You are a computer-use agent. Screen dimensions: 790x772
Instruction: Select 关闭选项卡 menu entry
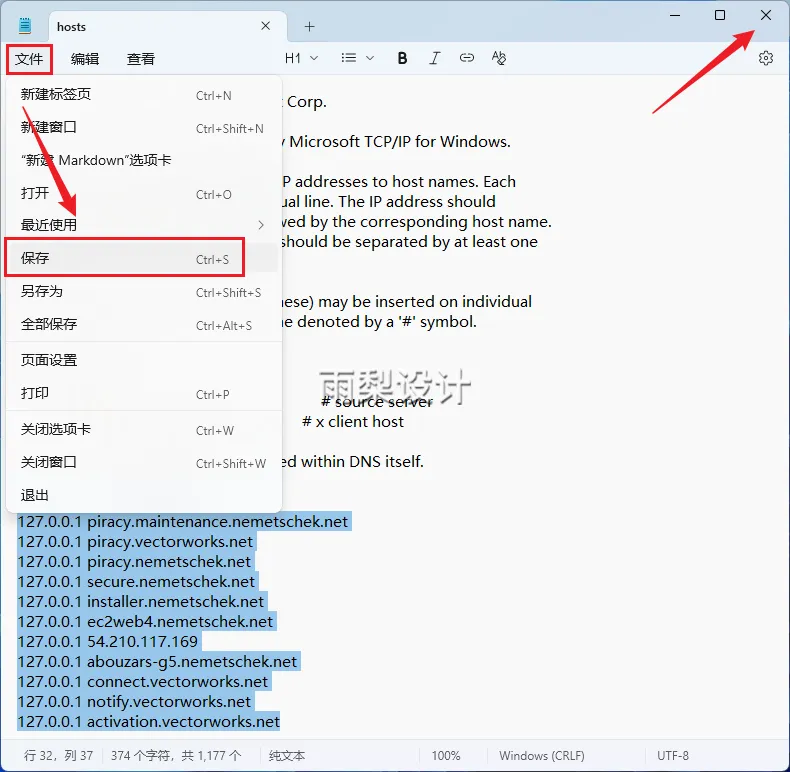tap(142, 430)
